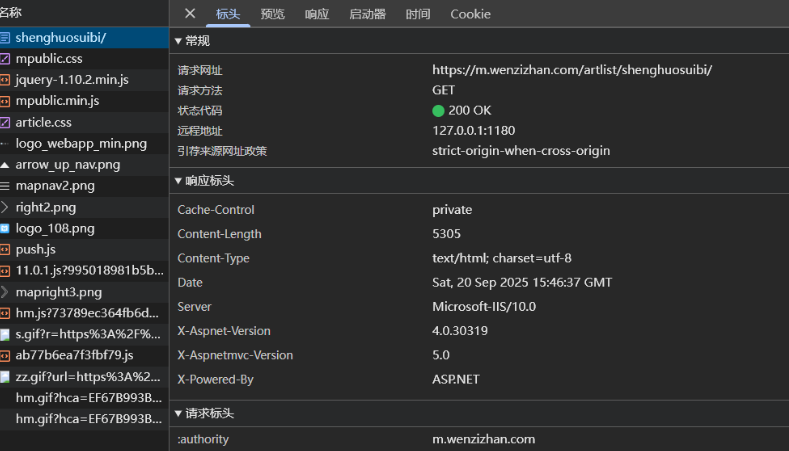Select the logo_webapp_min.png request
789x451 pixels.
[80, 144]
